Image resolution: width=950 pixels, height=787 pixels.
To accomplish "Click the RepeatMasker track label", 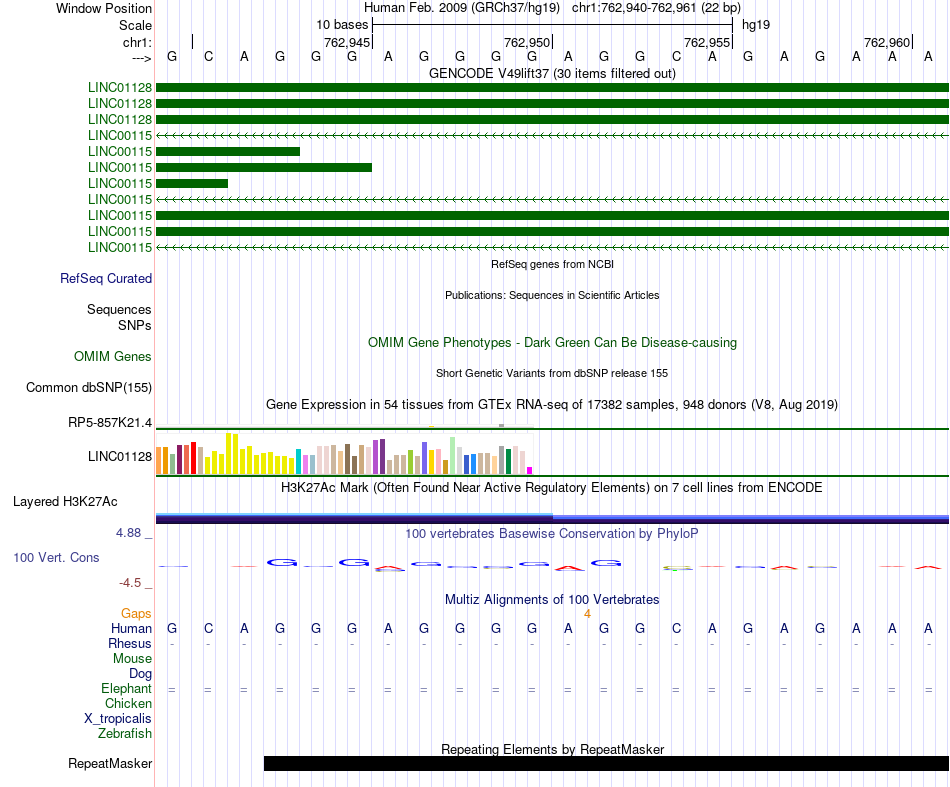I will pos(110,763).
